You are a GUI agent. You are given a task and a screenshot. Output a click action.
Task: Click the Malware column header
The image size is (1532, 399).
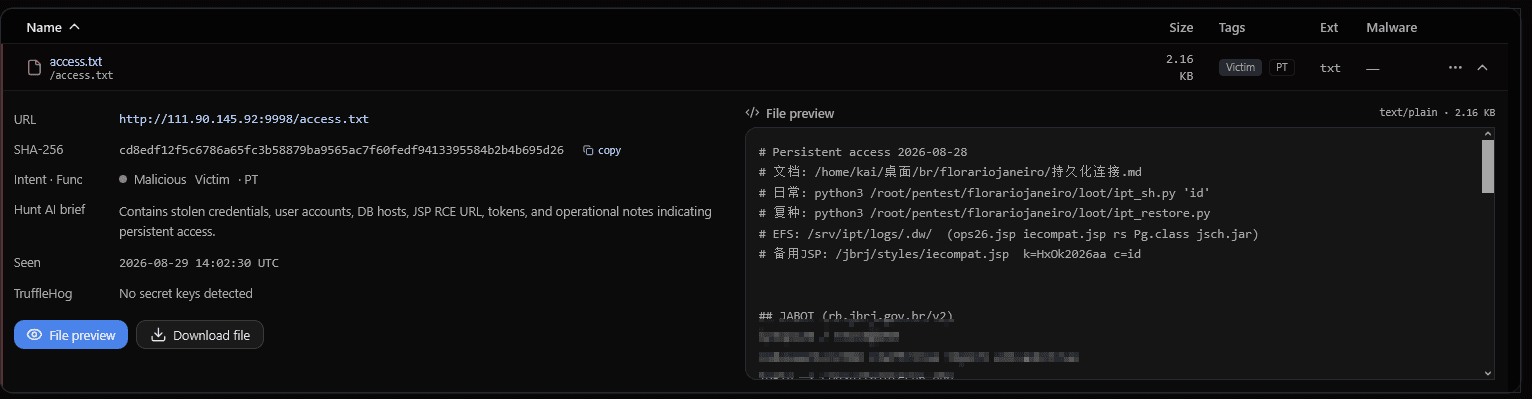click(x=1392, y=28)
